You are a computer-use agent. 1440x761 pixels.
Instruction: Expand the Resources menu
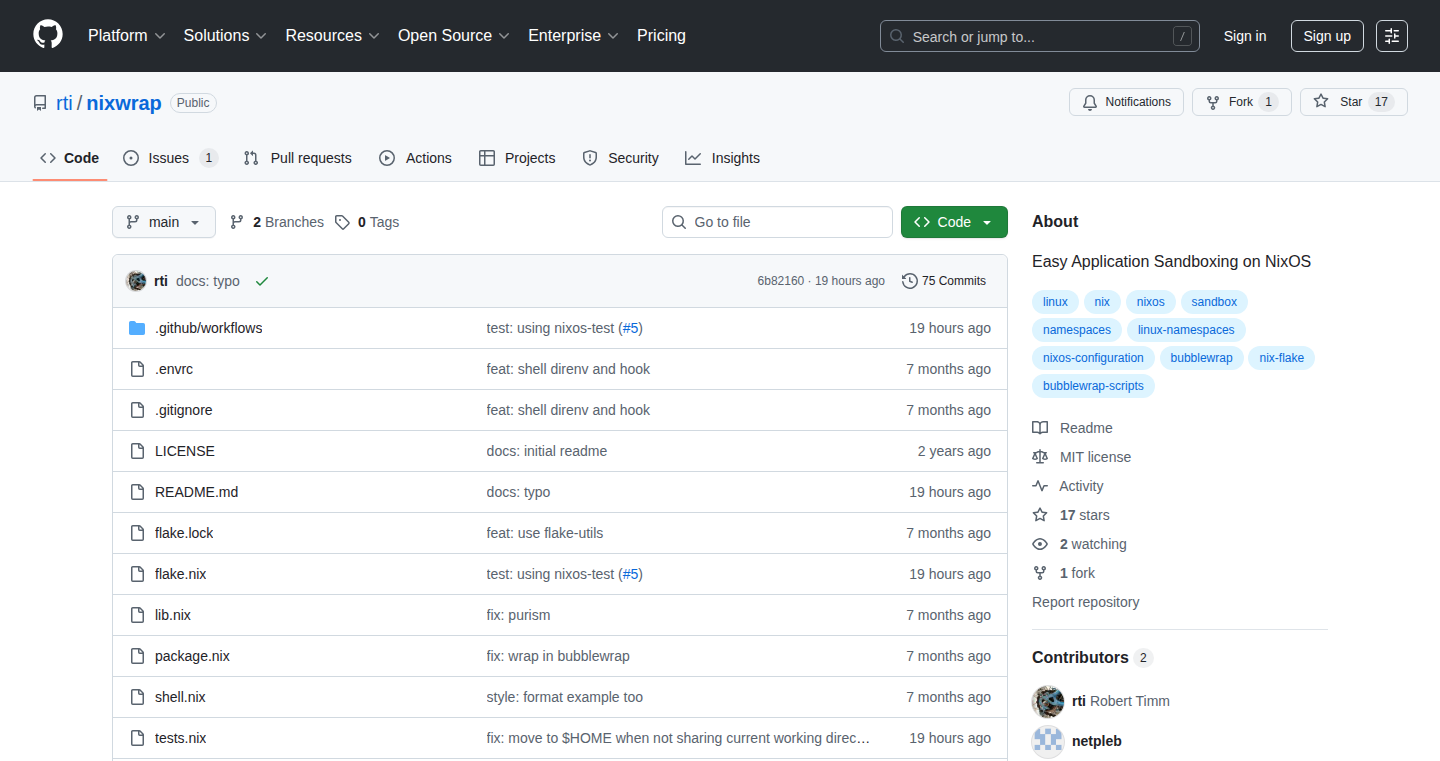coord(332,35)
